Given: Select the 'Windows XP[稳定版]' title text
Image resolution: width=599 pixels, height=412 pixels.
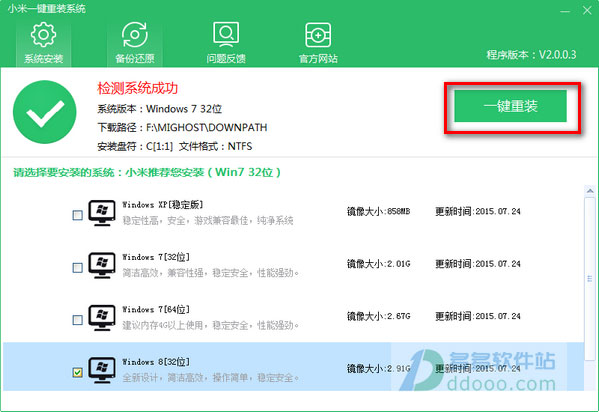Looking at the screenshot, I should click(x=163, y=204).
